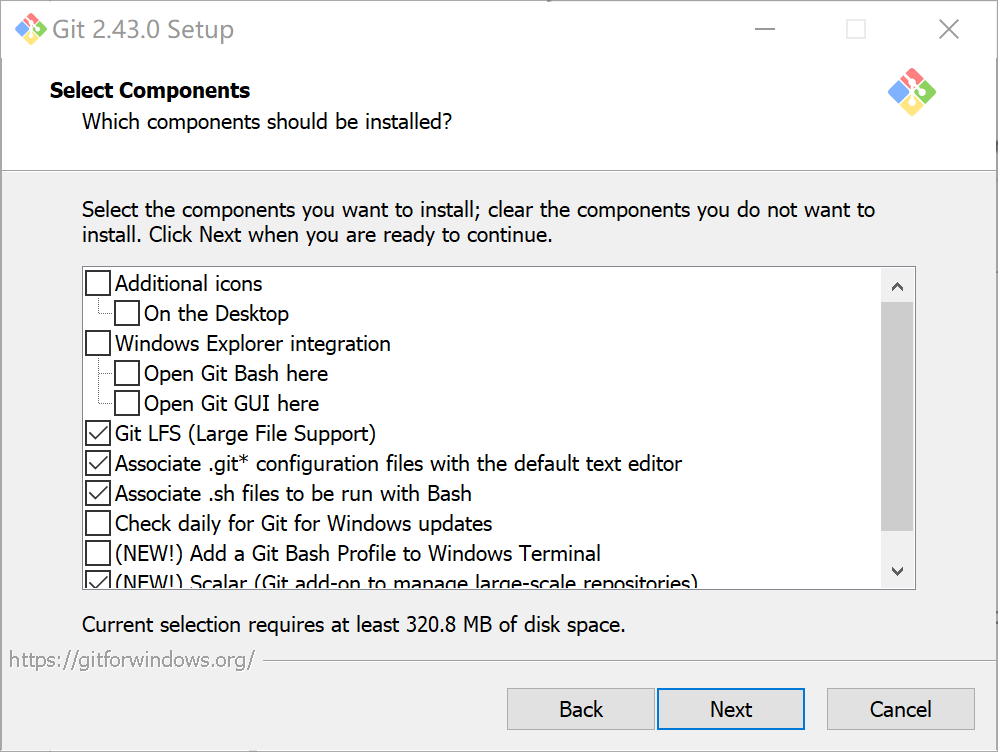Go back to the previous setup page

coord(580,709)
